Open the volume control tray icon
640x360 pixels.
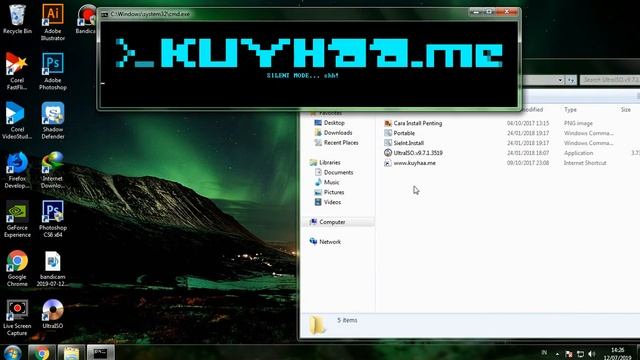click(592, 354)
